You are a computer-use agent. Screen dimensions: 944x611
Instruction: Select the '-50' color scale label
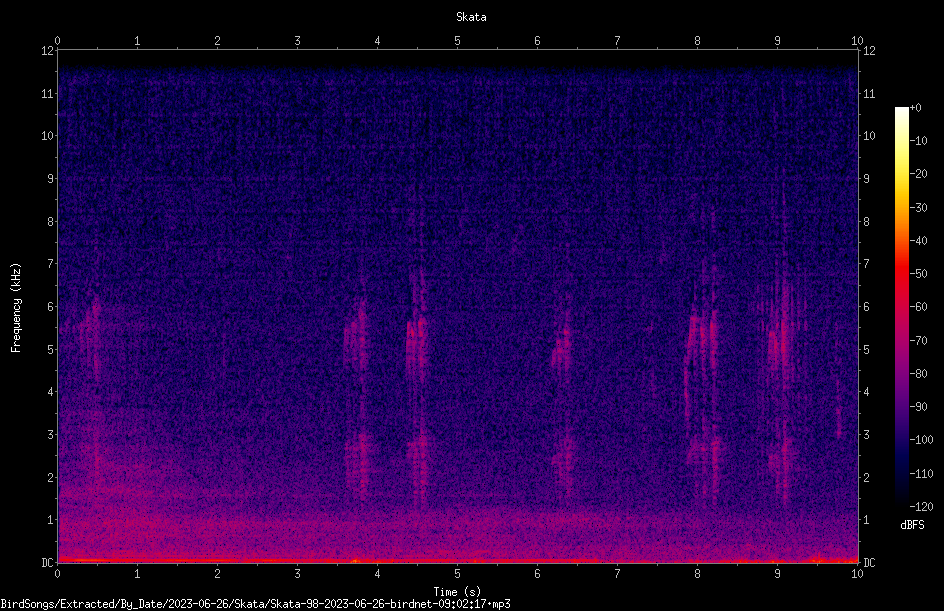pyautogui.click(x=918, y=274)
